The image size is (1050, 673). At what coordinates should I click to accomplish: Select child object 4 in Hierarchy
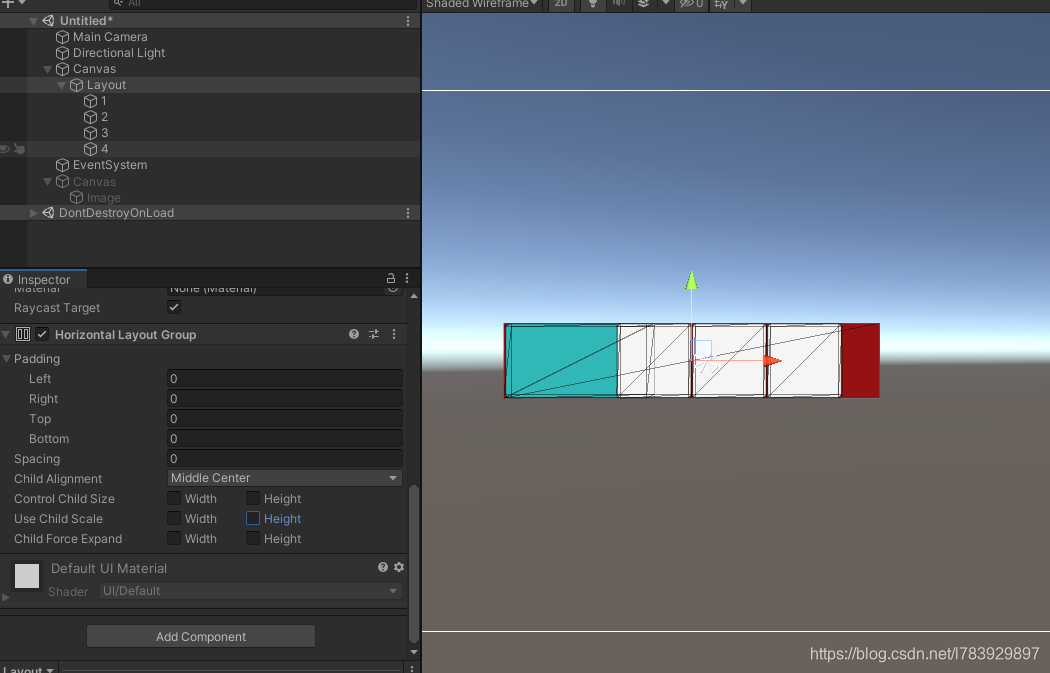104,149
